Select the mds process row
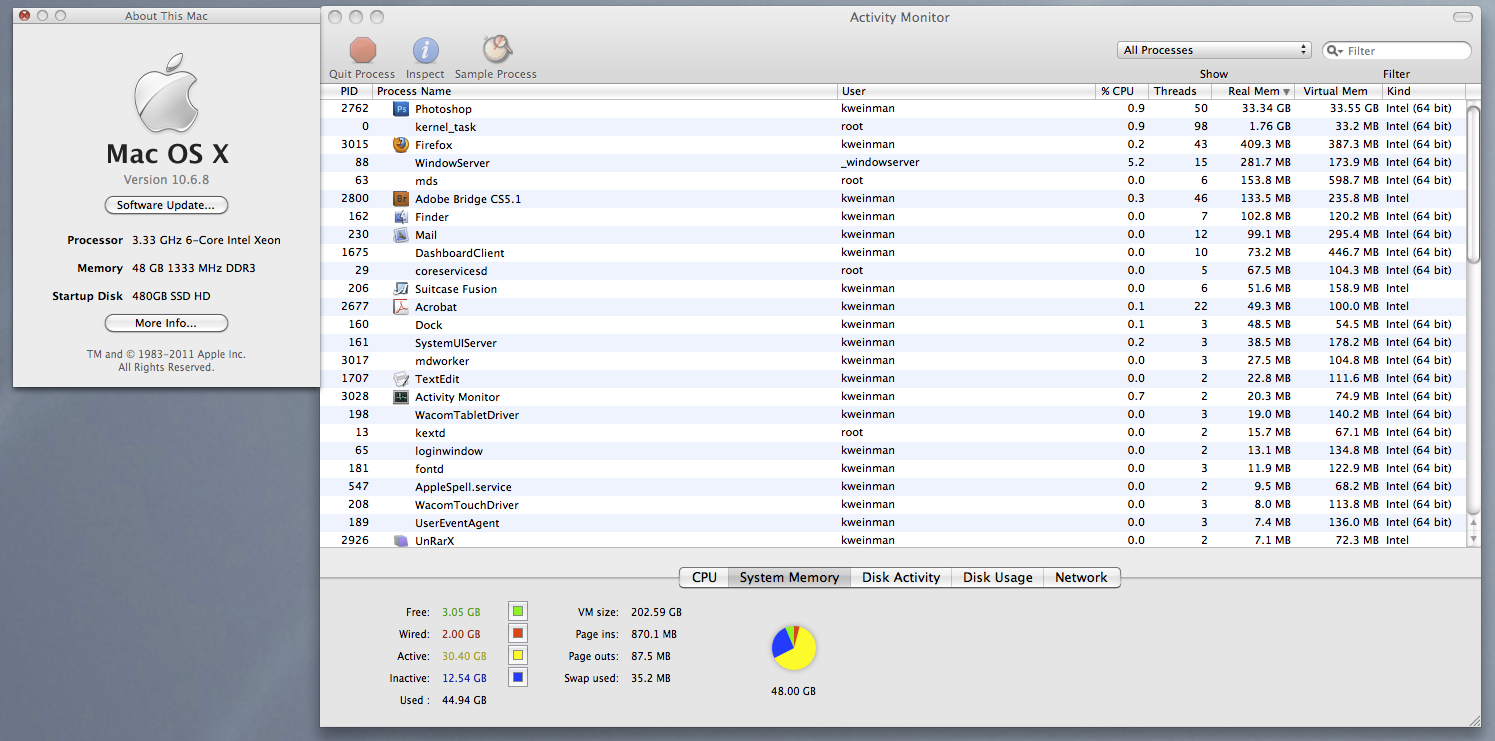1495x741 pixels. 893,181
